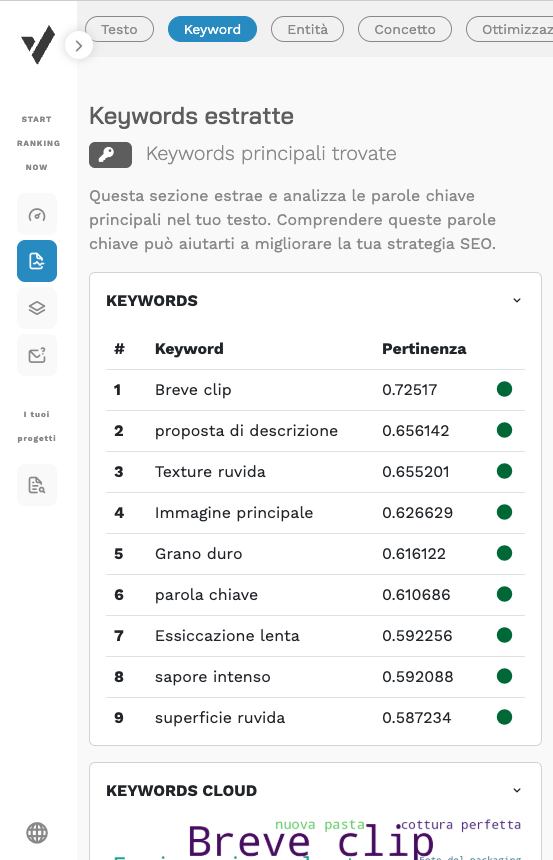The image size is (553, 860).
Task: Click the green dot for superficie ruvida
Action: [x=504, y=717]
